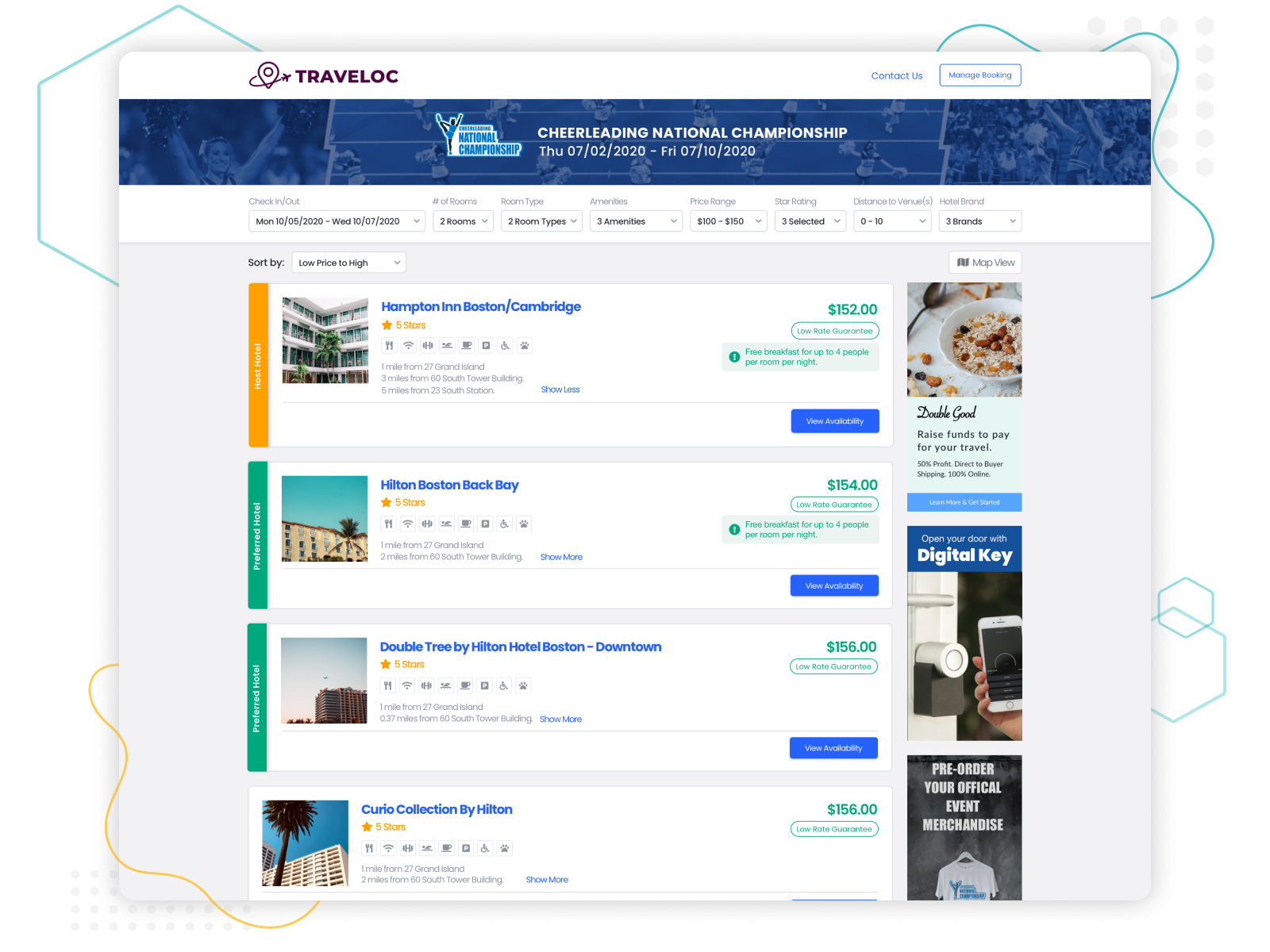Click the Traveloc logo
Image resolution: width=1270 pixels, height=952 pixels.
pyautogui.click(x=324, y=75)
